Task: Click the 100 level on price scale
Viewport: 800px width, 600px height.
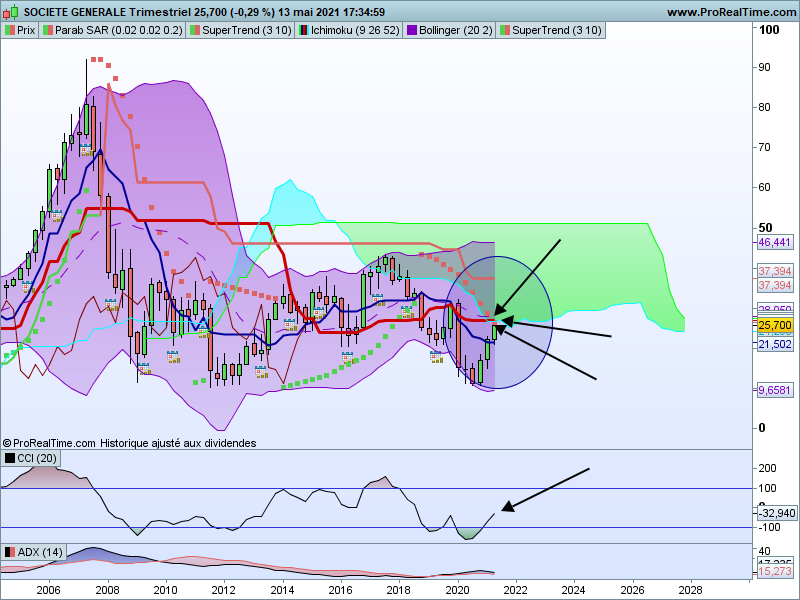Action: point(769,30)
